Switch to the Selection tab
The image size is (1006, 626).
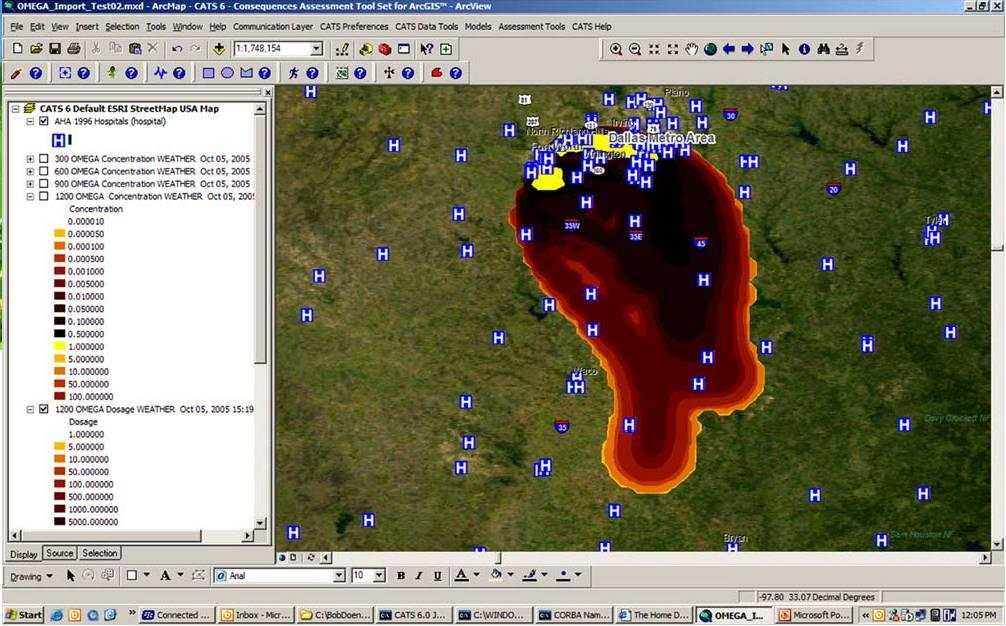tap(100, 553)
